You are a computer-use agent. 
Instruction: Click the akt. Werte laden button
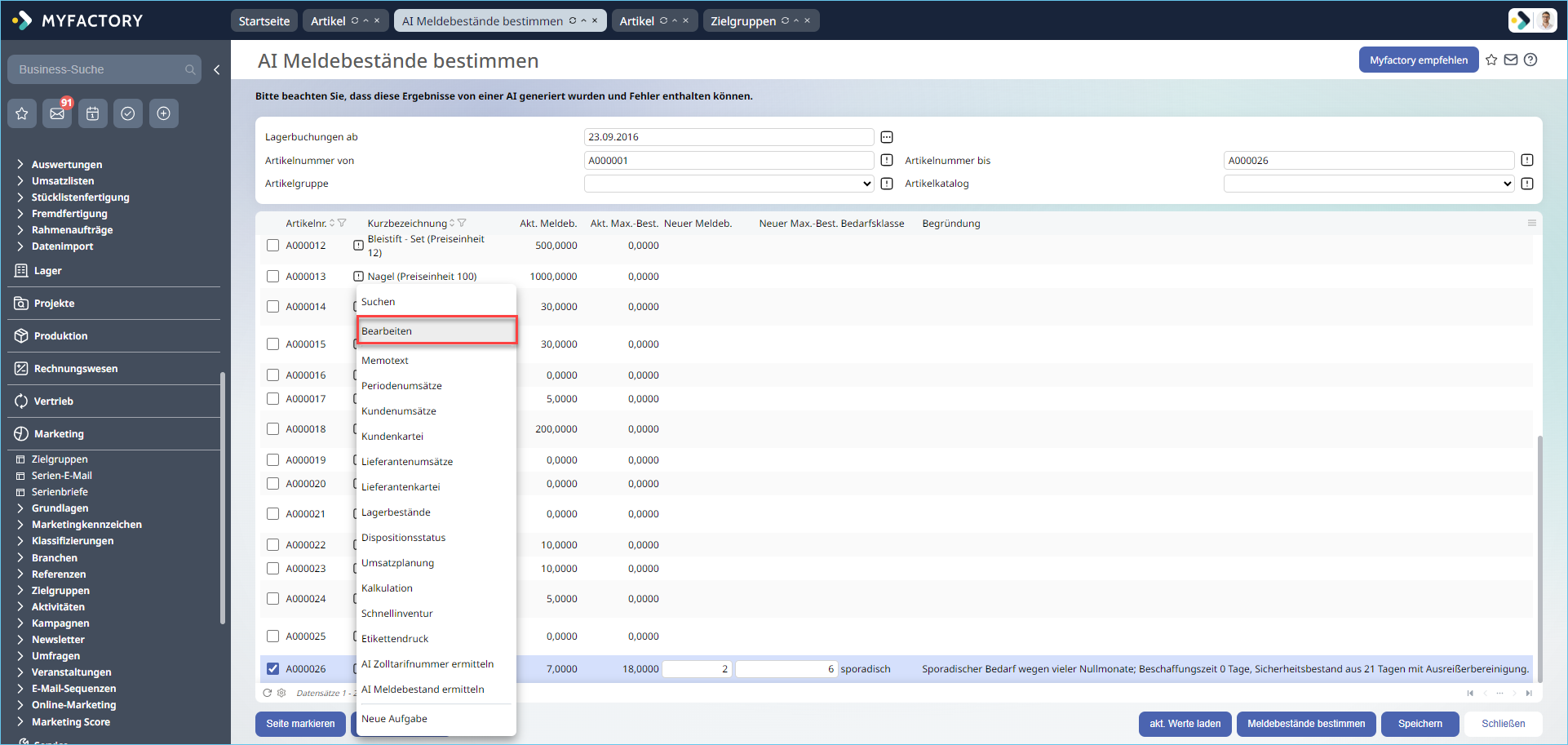1185,724
